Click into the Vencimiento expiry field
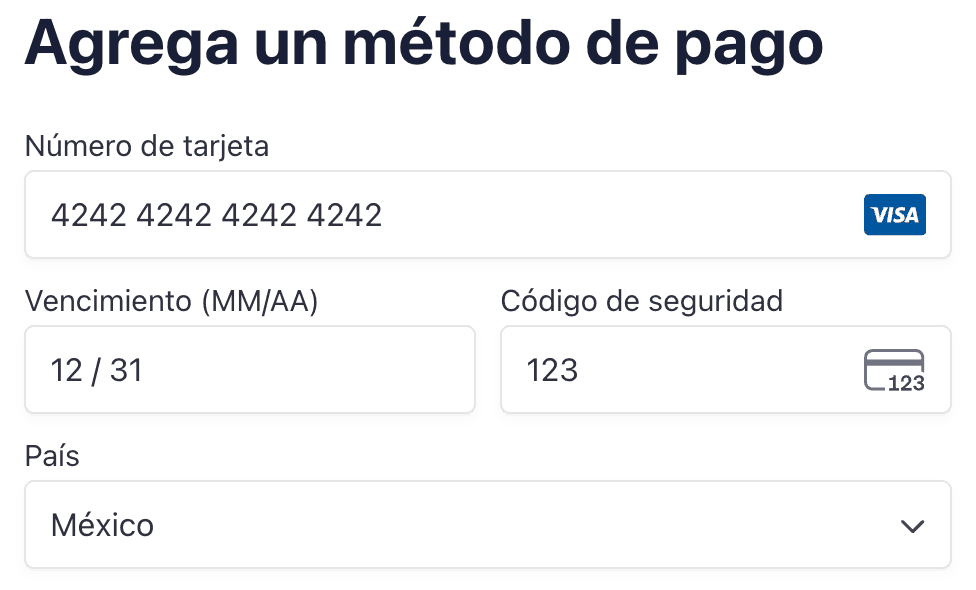This screenshot has height=590, width=976. click(300, 370)
